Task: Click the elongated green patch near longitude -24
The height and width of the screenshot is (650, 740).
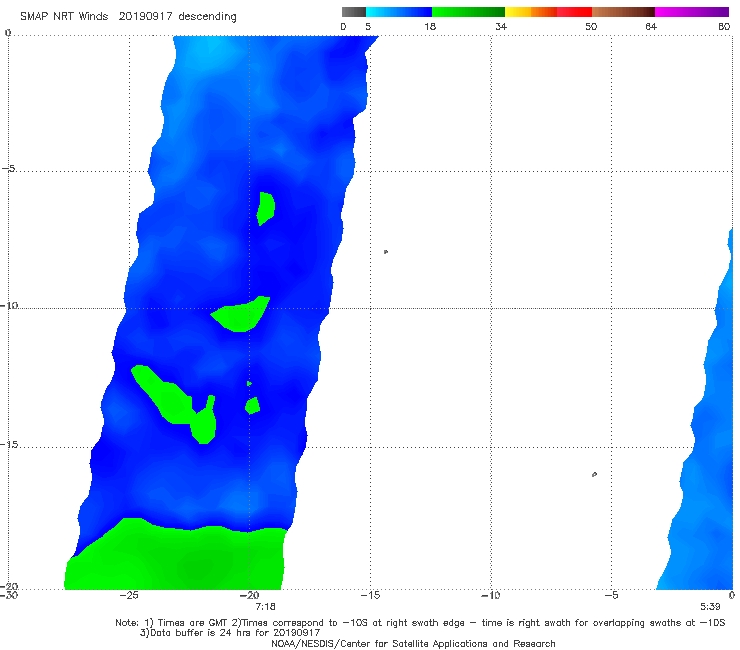Action: pos(174,404)
